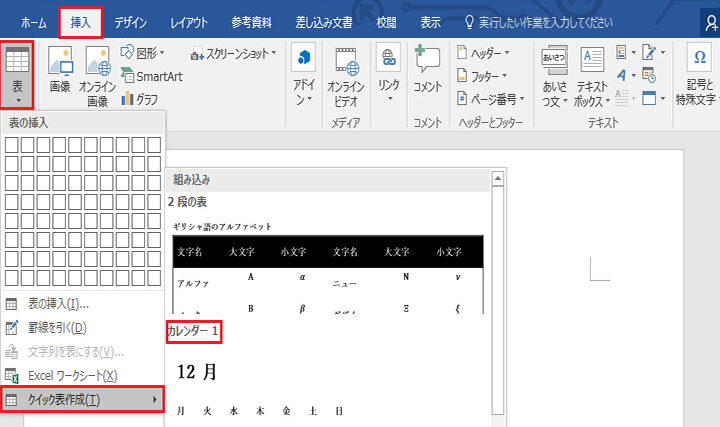Open the 図形 (Shapes) dropdown
720x427 pixels.
(x=142, y=53)
